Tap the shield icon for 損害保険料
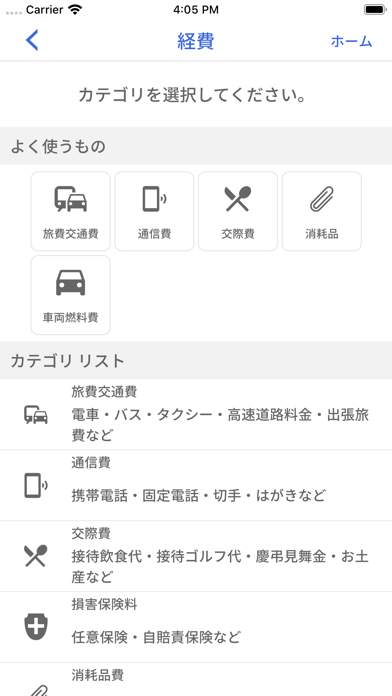 point(36,627)
